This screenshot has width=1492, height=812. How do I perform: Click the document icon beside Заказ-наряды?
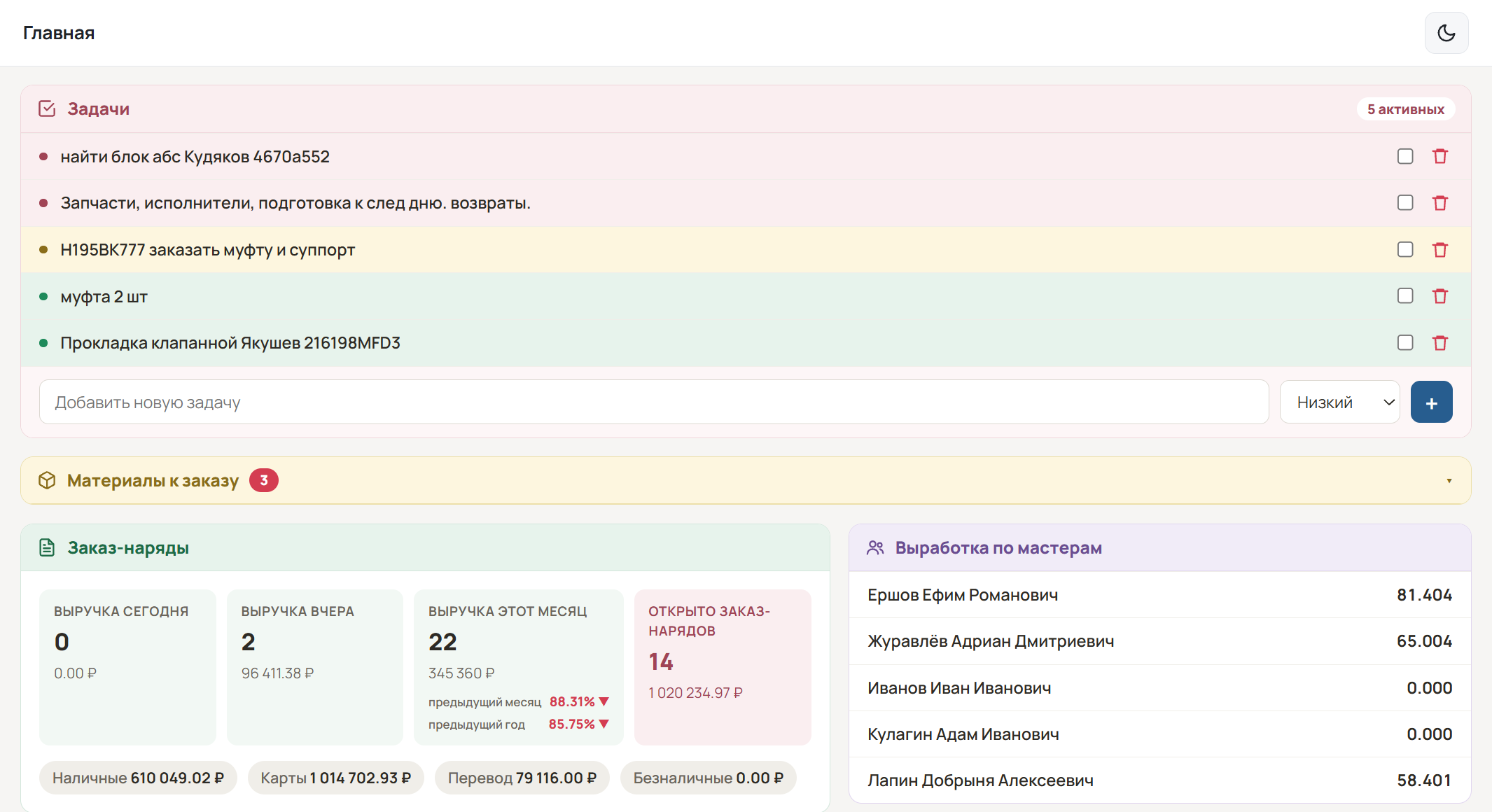coord(47,547)
